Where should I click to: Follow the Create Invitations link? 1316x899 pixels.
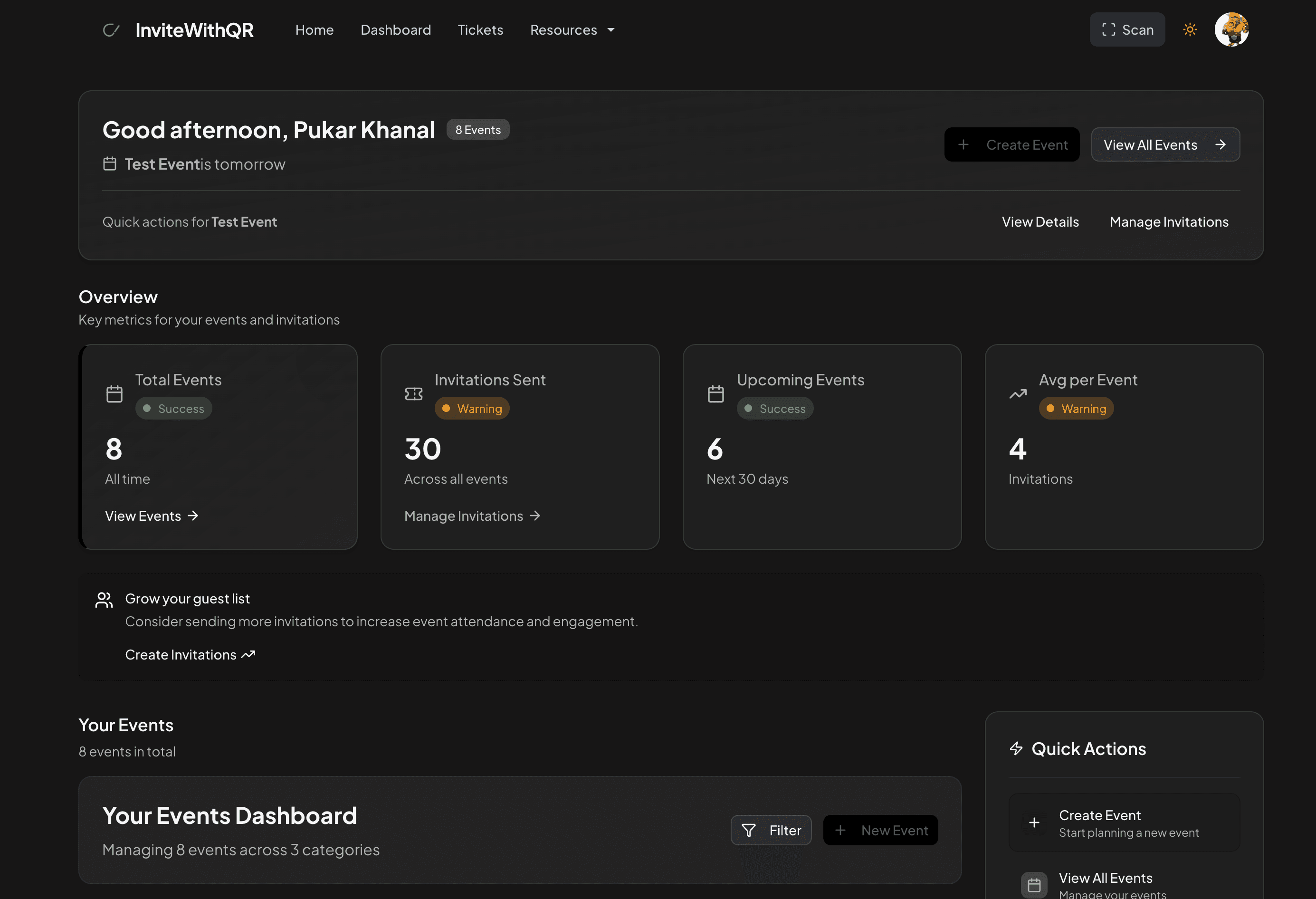pos(190,654)
